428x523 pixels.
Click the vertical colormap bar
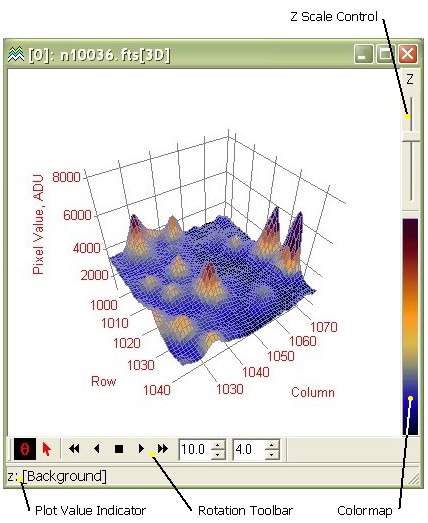410,327
